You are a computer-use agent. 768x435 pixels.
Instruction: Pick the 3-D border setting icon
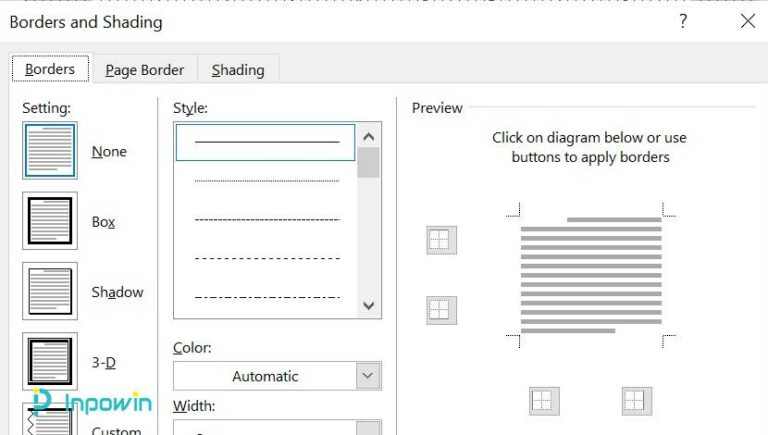click(49, 361)
